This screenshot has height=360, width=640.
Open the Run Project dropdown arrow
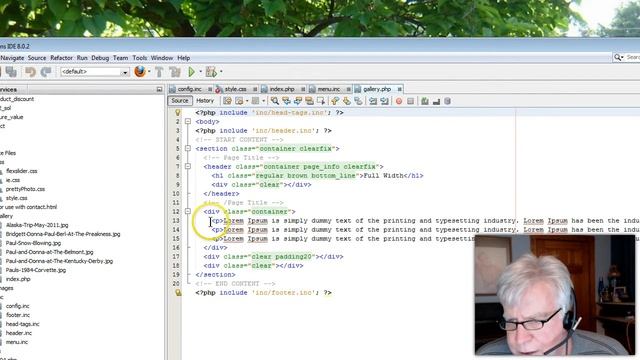pos(200,72)
